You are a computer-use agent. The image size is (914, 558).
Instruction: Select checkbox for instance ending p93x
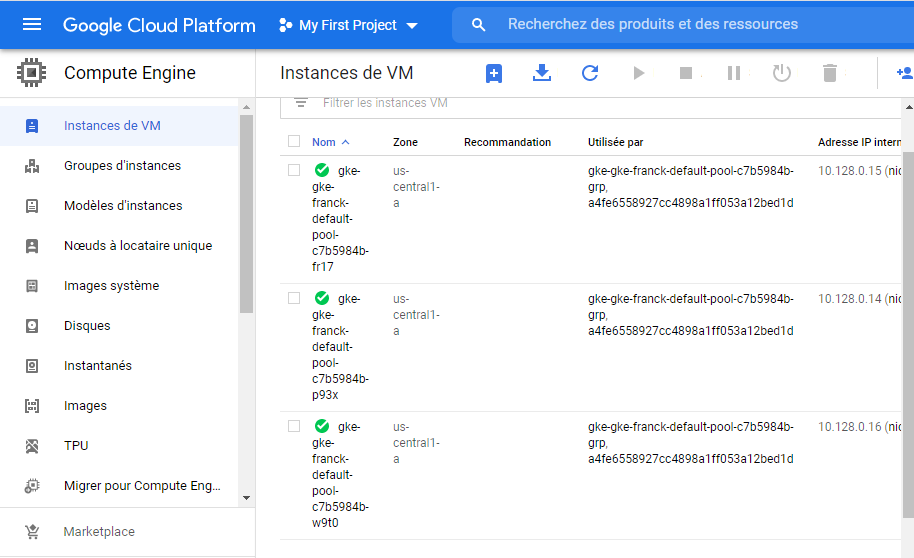[x=294, y=298]
